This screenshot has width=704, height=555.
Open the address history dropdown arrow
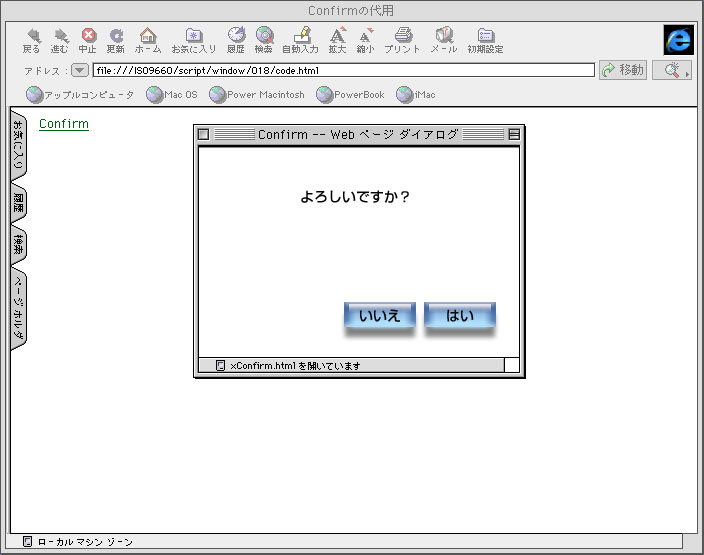pos(79,70)
